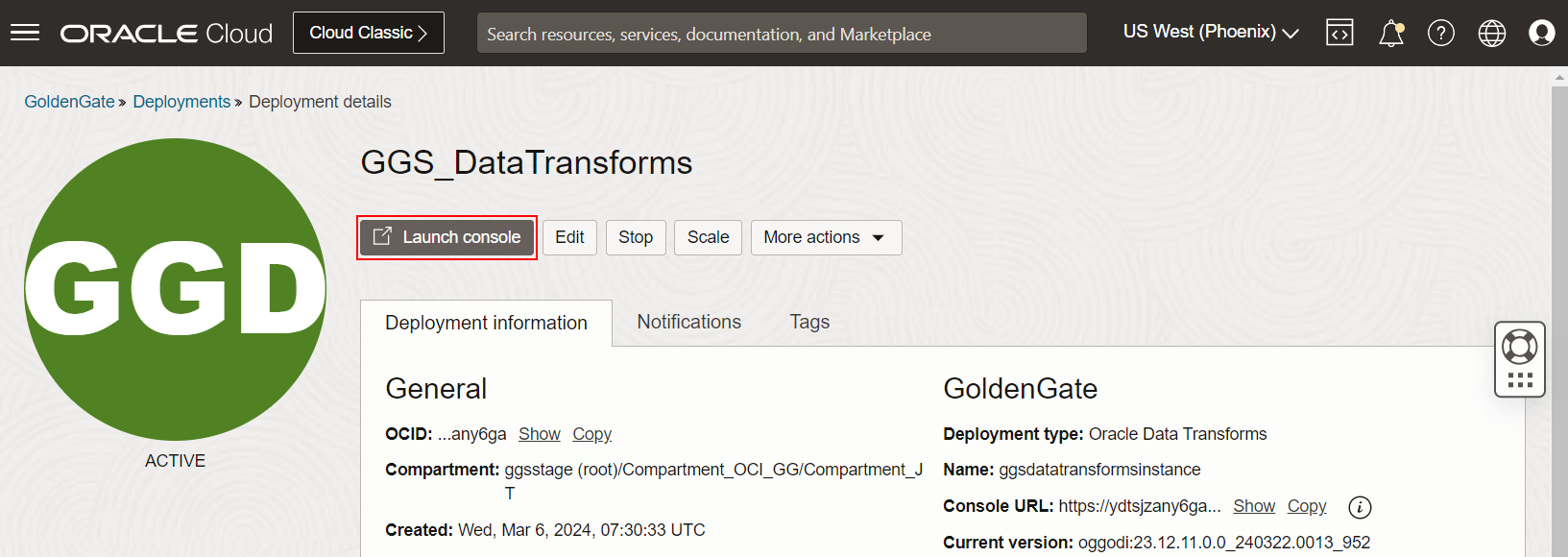Launch the deployment console
This screenshot has width=1568, height=557.
(x=446, y=237)
